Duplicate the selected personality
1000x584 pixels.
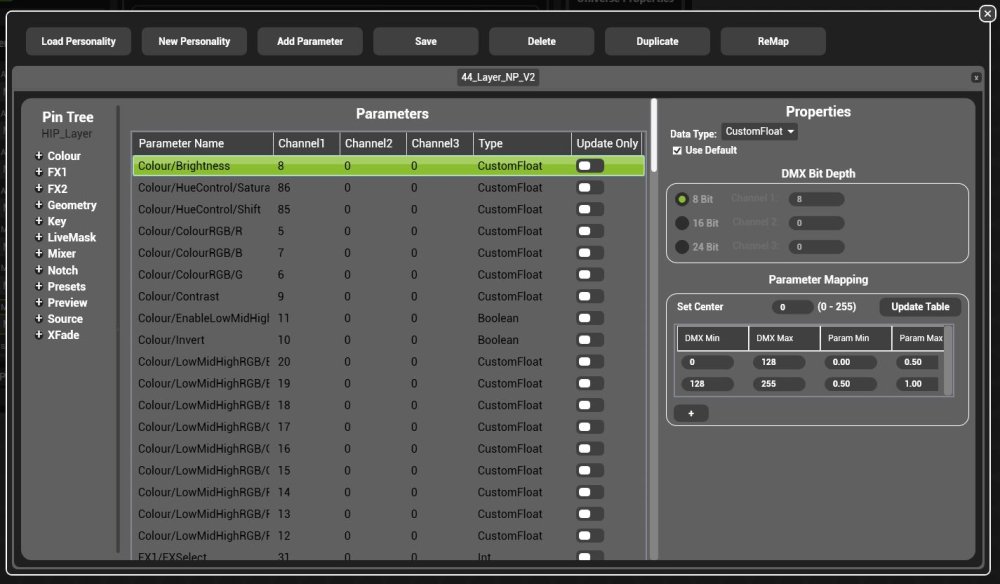[x=657, y=41]
